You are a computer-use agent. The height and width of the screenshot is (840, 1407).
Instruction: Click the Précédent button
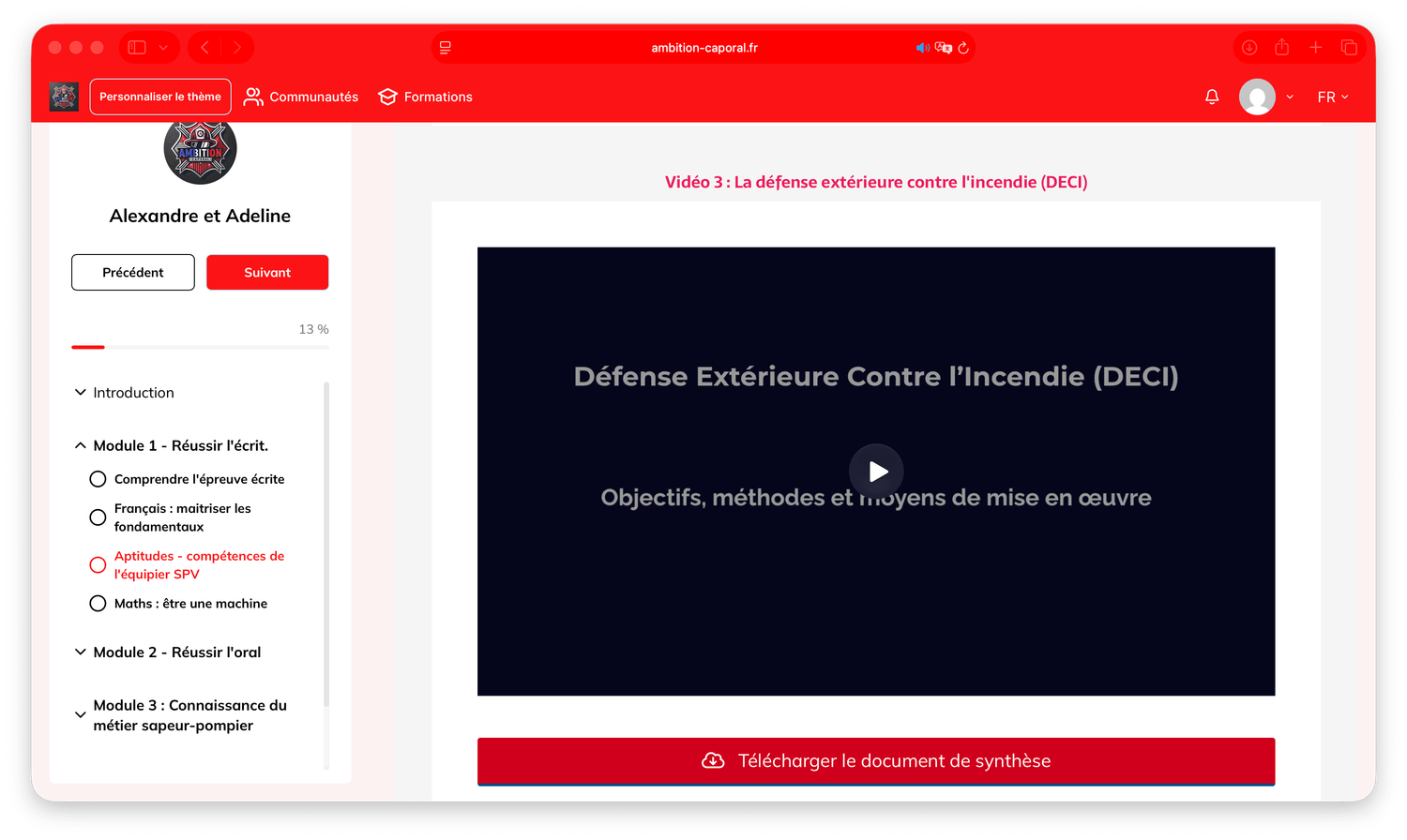click(133, 273)
